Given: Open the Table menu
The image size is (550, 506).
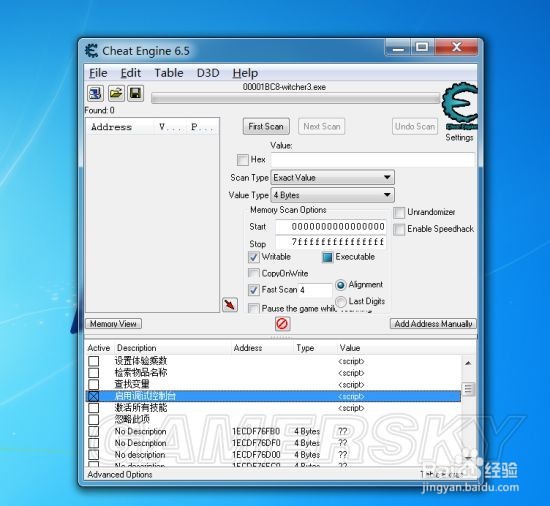Looking at the screenshot, I should [x=169, y=73].
